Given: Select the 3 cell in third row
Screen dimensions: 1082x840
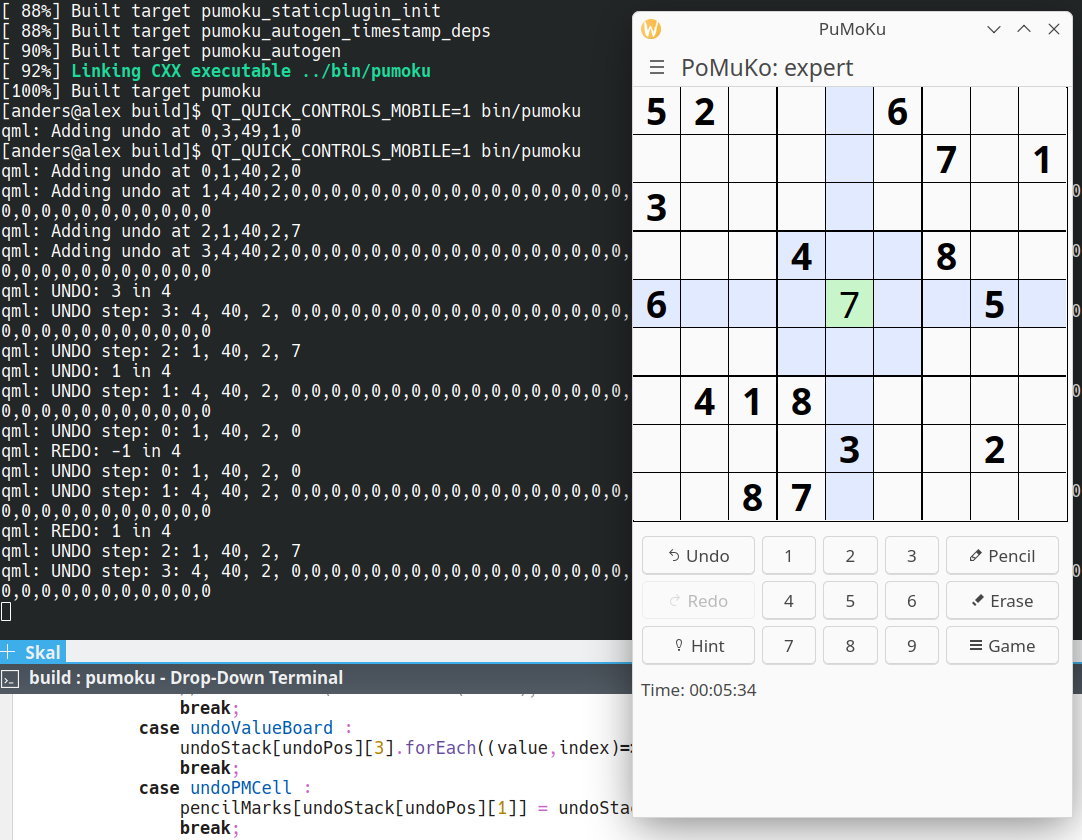Looking at the screenshot, I should 656,207.
